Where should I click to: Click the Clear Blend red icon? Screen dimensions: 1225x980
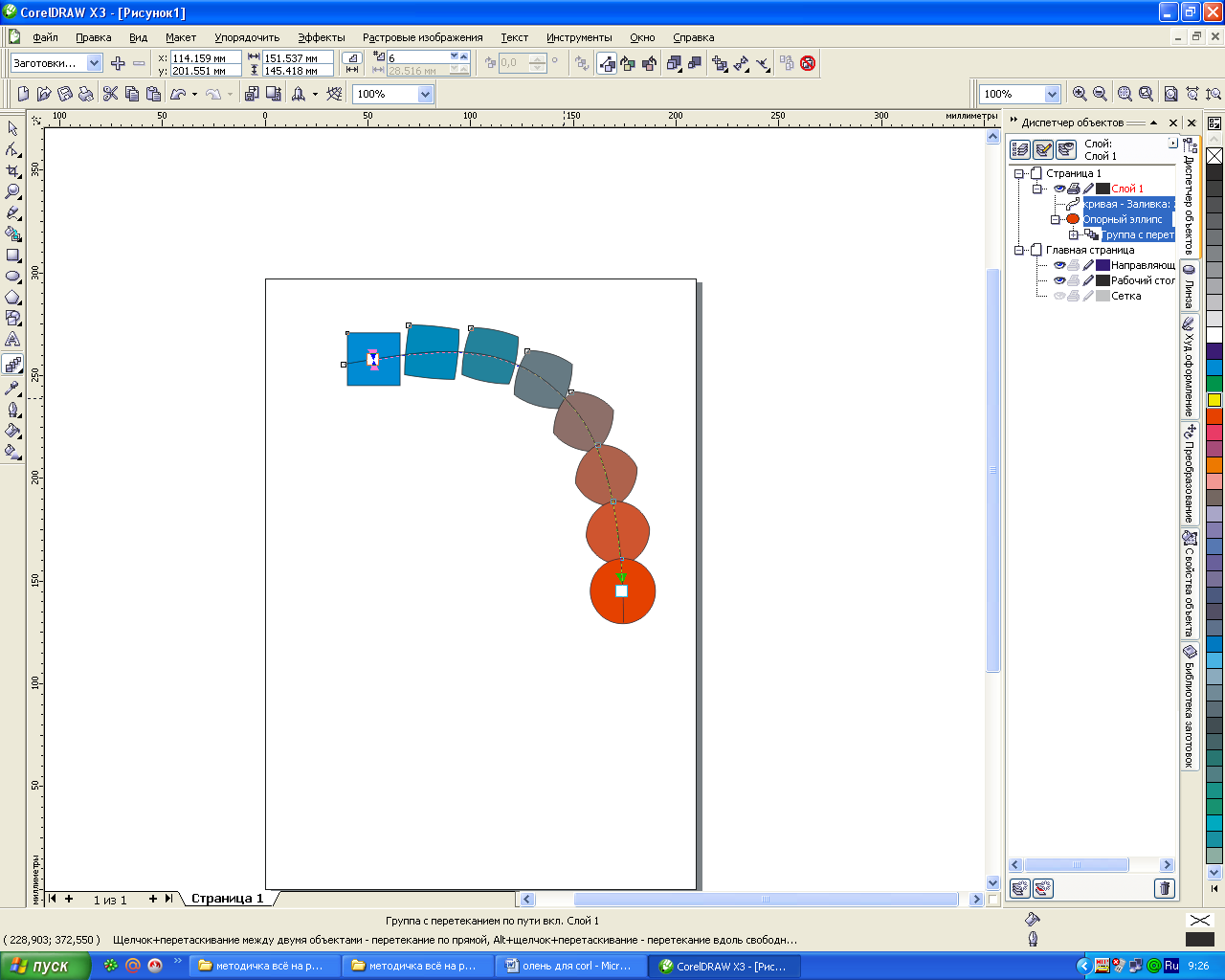tap(808, 63)
